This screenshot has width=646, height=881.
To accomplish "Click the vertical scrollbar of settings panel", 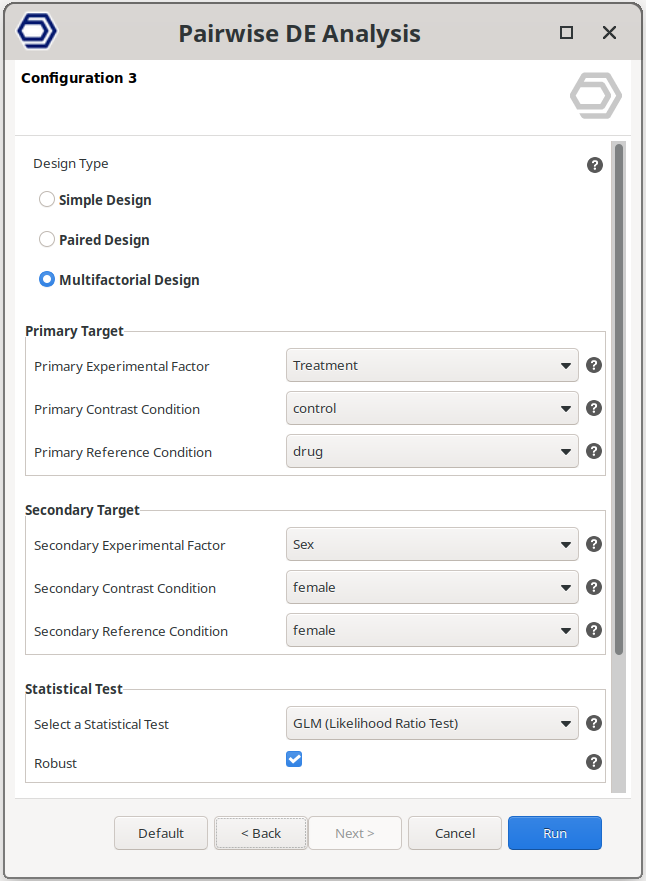I will point(619,400).
